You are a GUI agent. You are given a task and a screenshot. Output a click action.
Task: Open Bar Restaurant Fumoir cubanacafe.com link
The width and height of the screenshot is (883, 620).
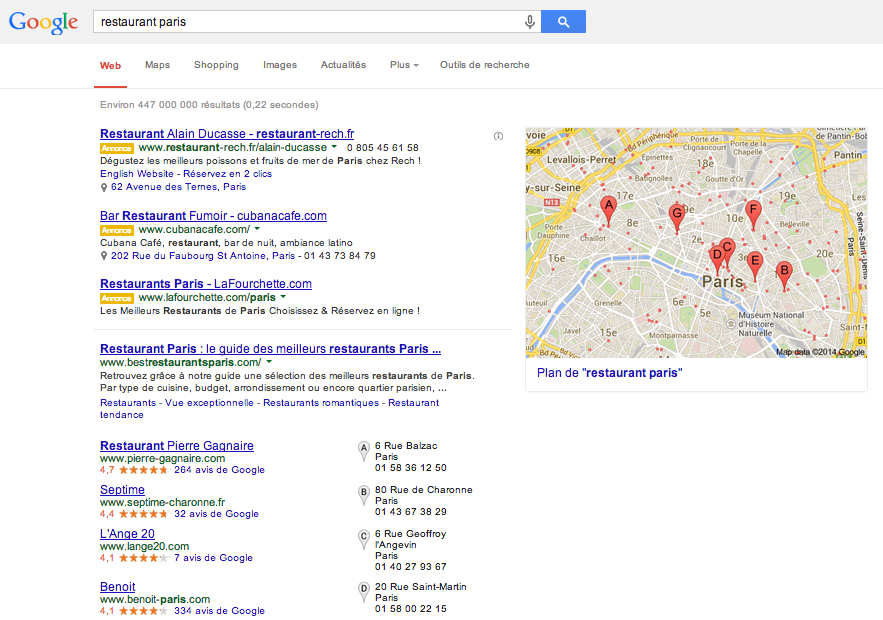click(x=213, y=216)
